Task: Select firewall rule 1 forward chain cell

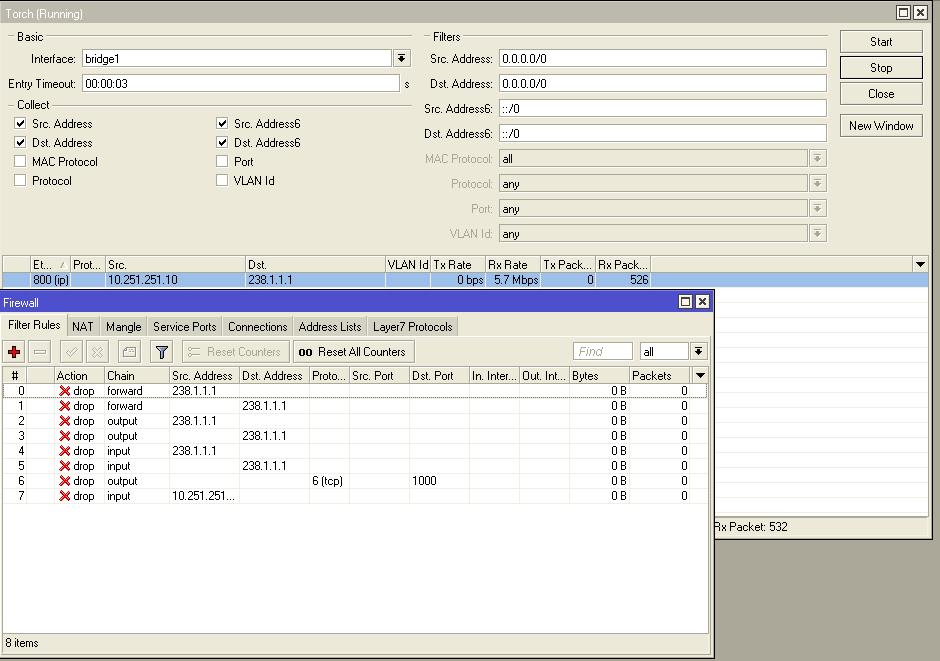Action: coord(137,406)
